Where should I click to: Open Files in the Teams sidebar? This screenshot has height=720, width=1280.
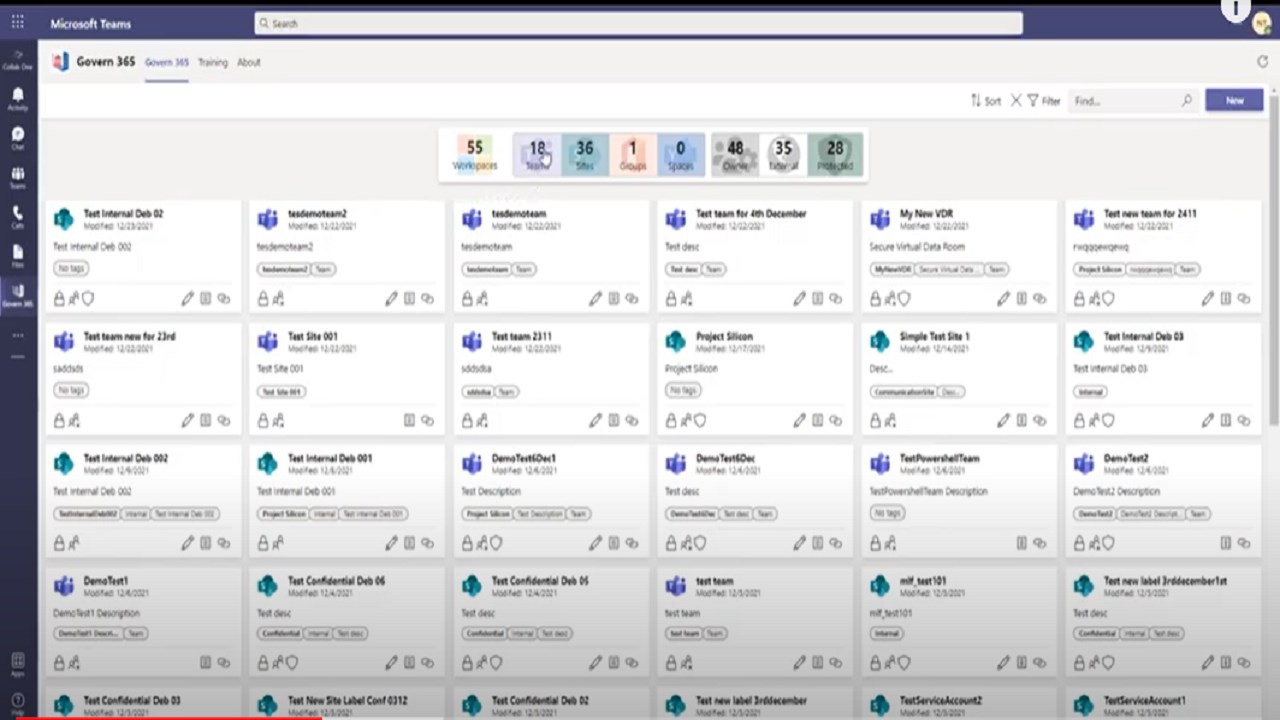[18, 257]
